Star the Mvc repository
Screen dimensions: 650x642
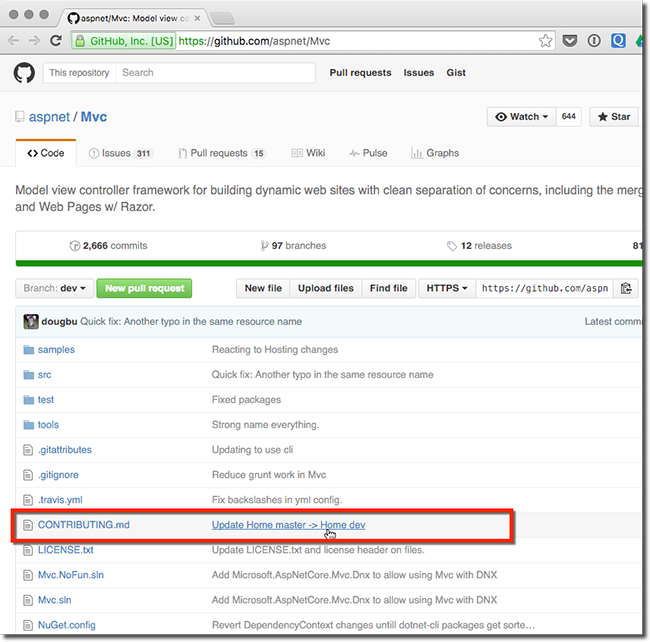pos(613,117)
